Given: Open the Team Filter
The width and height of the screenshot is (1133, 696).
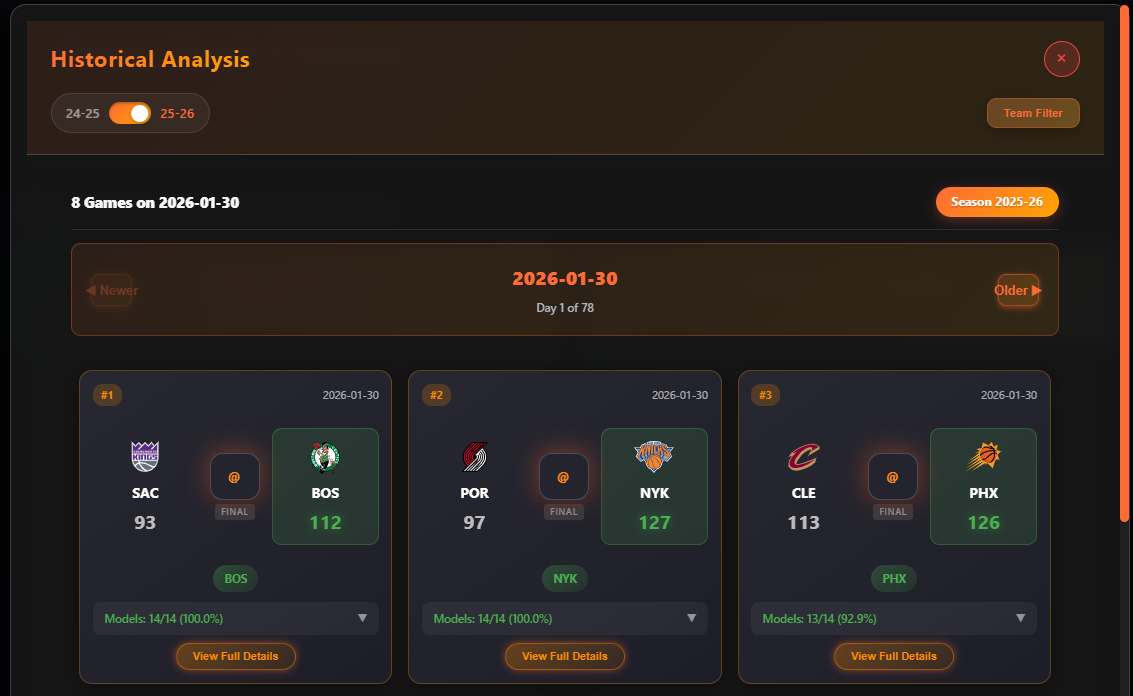Looking at the screenshot, I should (x=1033, y=113).
